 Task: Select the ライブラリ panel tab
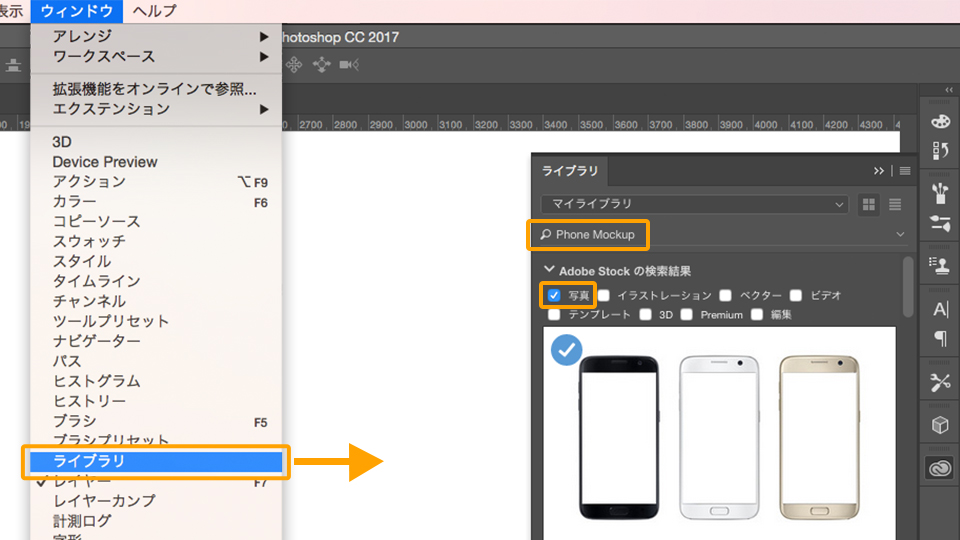pyautogui.click(x=570, y=171)
